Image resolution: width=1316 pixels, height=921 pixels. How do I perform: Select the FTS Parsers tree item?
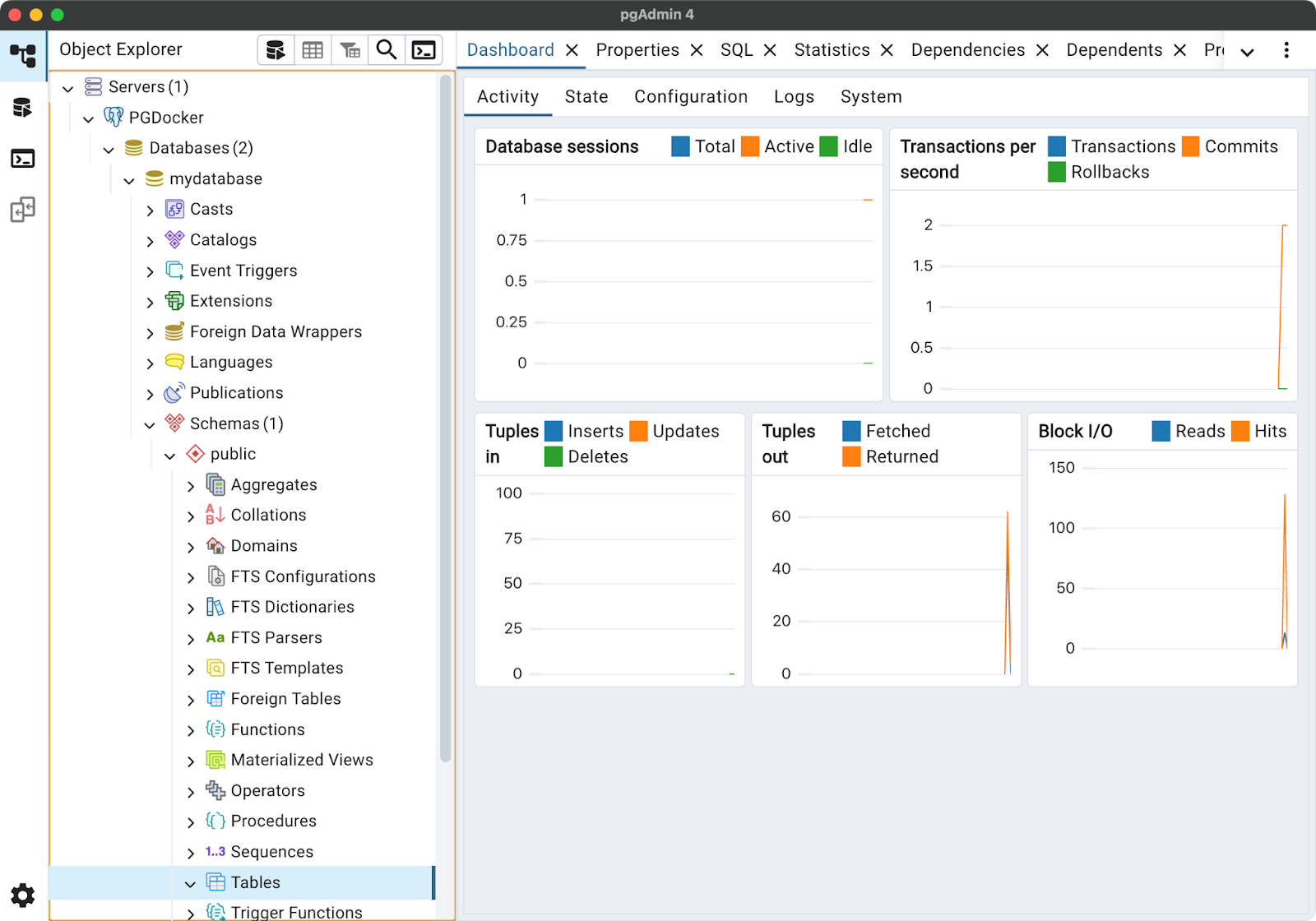276,638
